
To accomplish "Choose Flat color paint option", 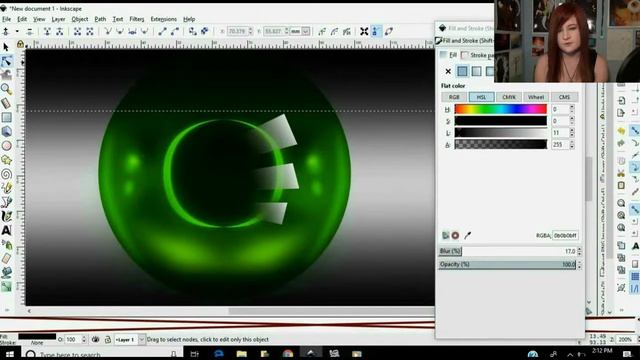I will click(462, 71).
